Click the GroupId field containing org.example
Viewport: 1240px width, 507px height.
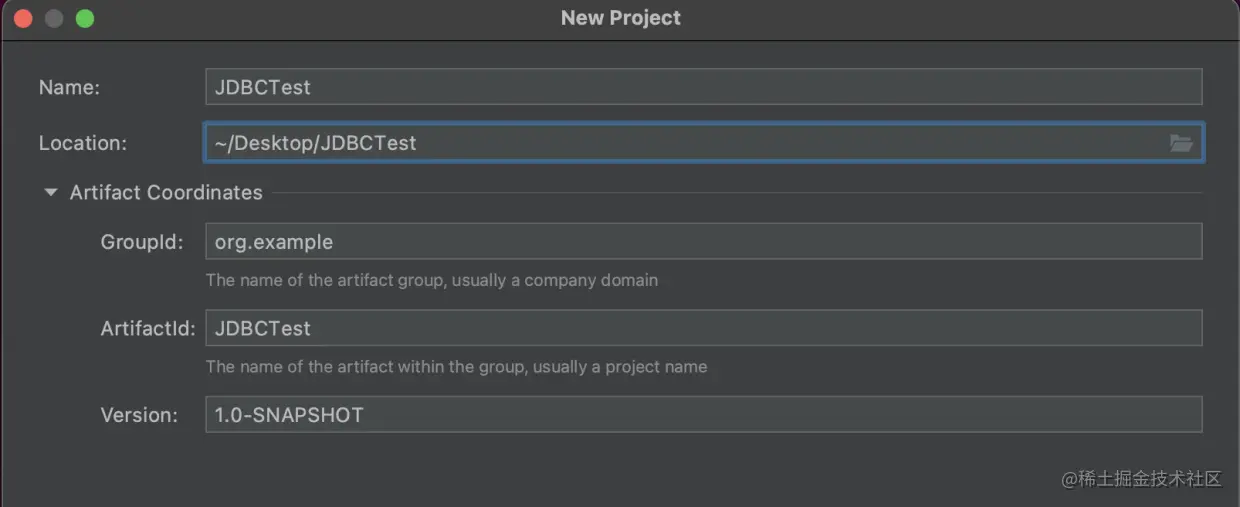point(702,242)
